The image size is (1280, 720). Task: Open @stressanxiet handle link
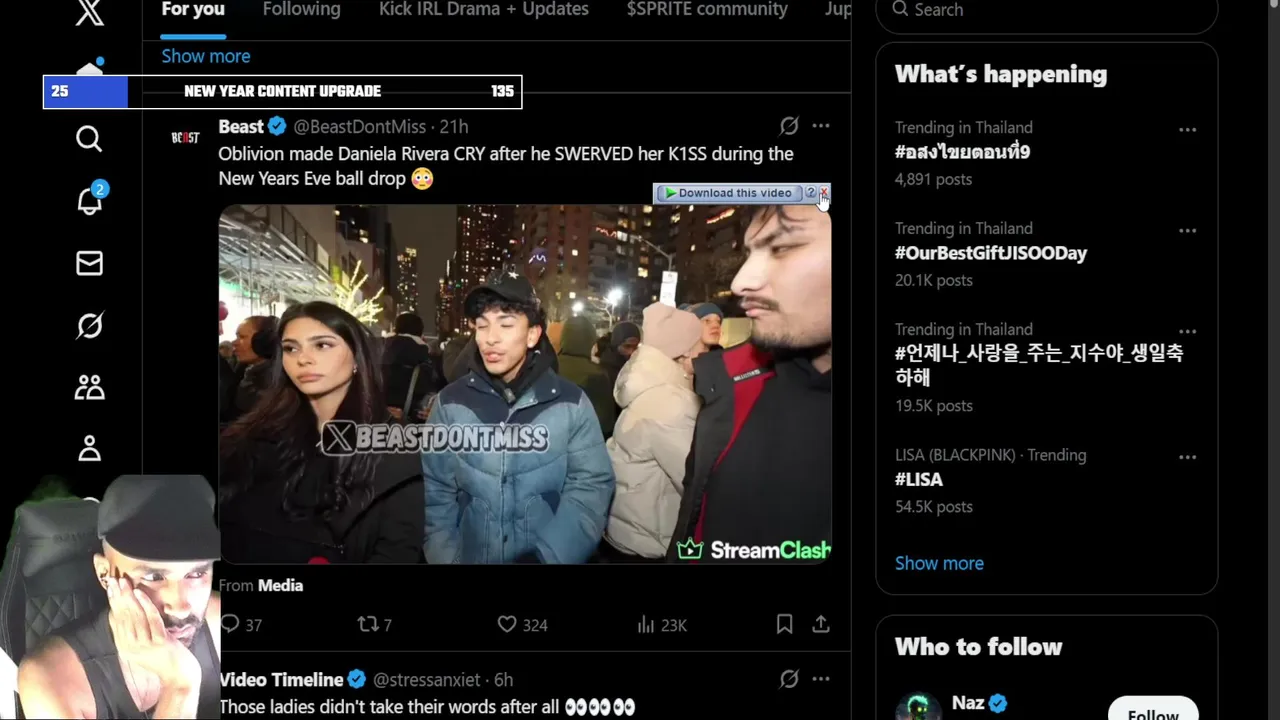[426, 680]
